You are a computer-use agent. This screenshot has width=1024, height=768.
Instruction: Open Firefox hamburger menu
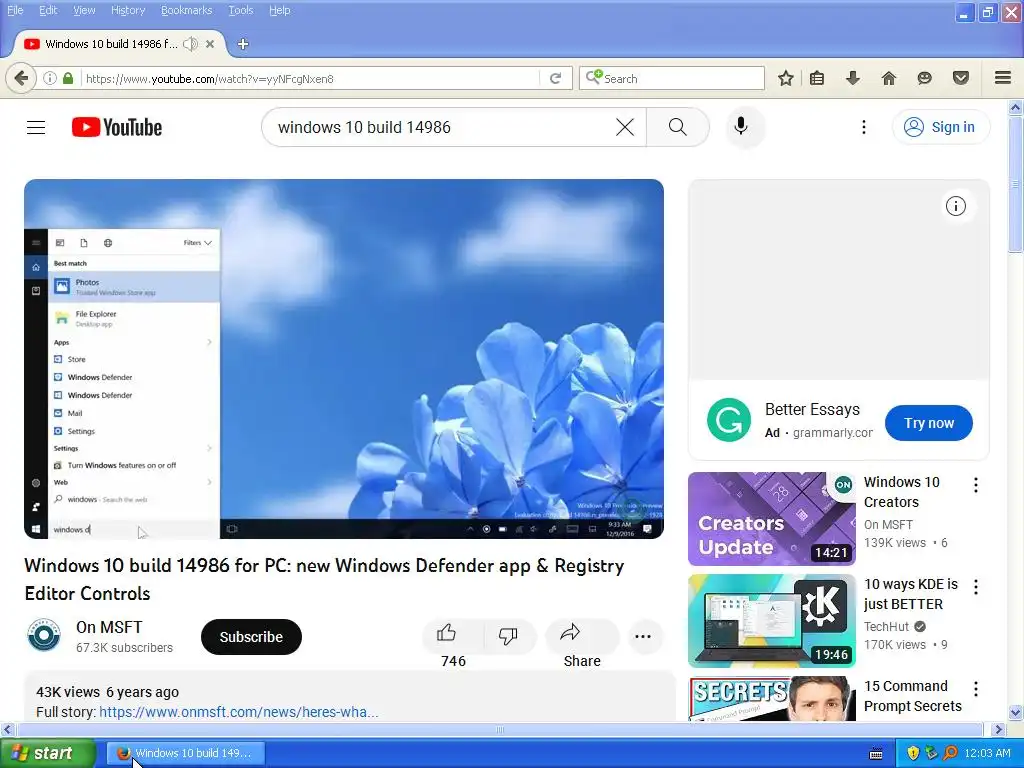pyautogui.click(x=1003, y=78)
